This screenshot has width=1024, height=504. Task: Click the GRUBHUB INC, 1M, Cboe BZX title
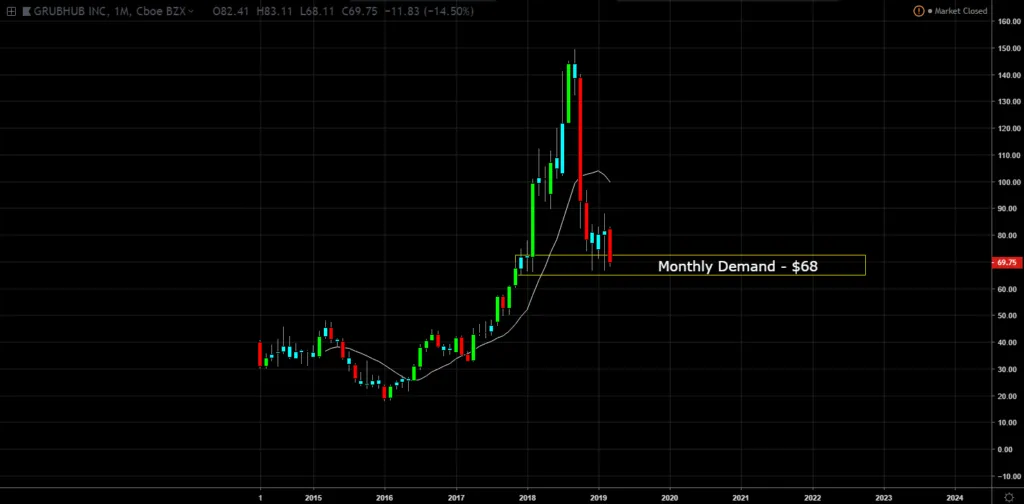[108, 11]
